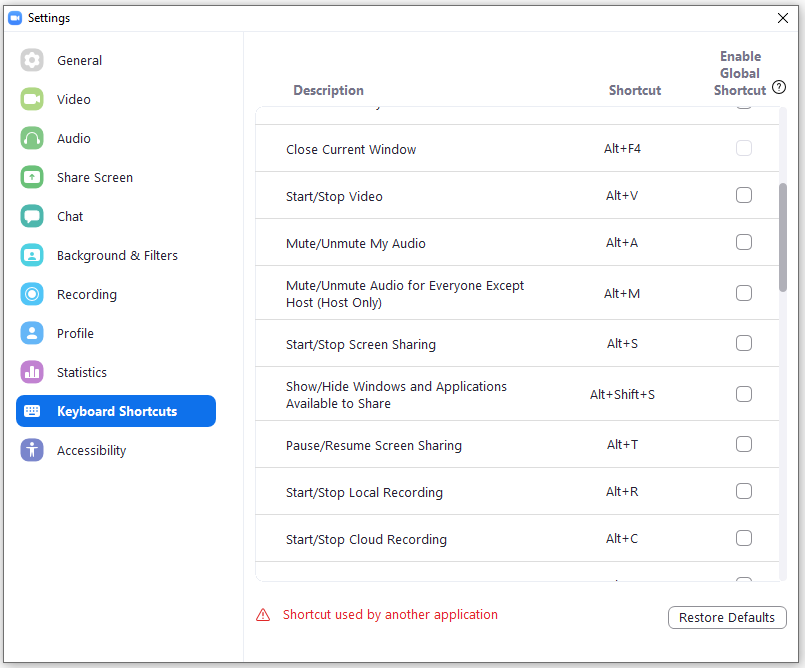Open the Accessibility section

(116, 450)
